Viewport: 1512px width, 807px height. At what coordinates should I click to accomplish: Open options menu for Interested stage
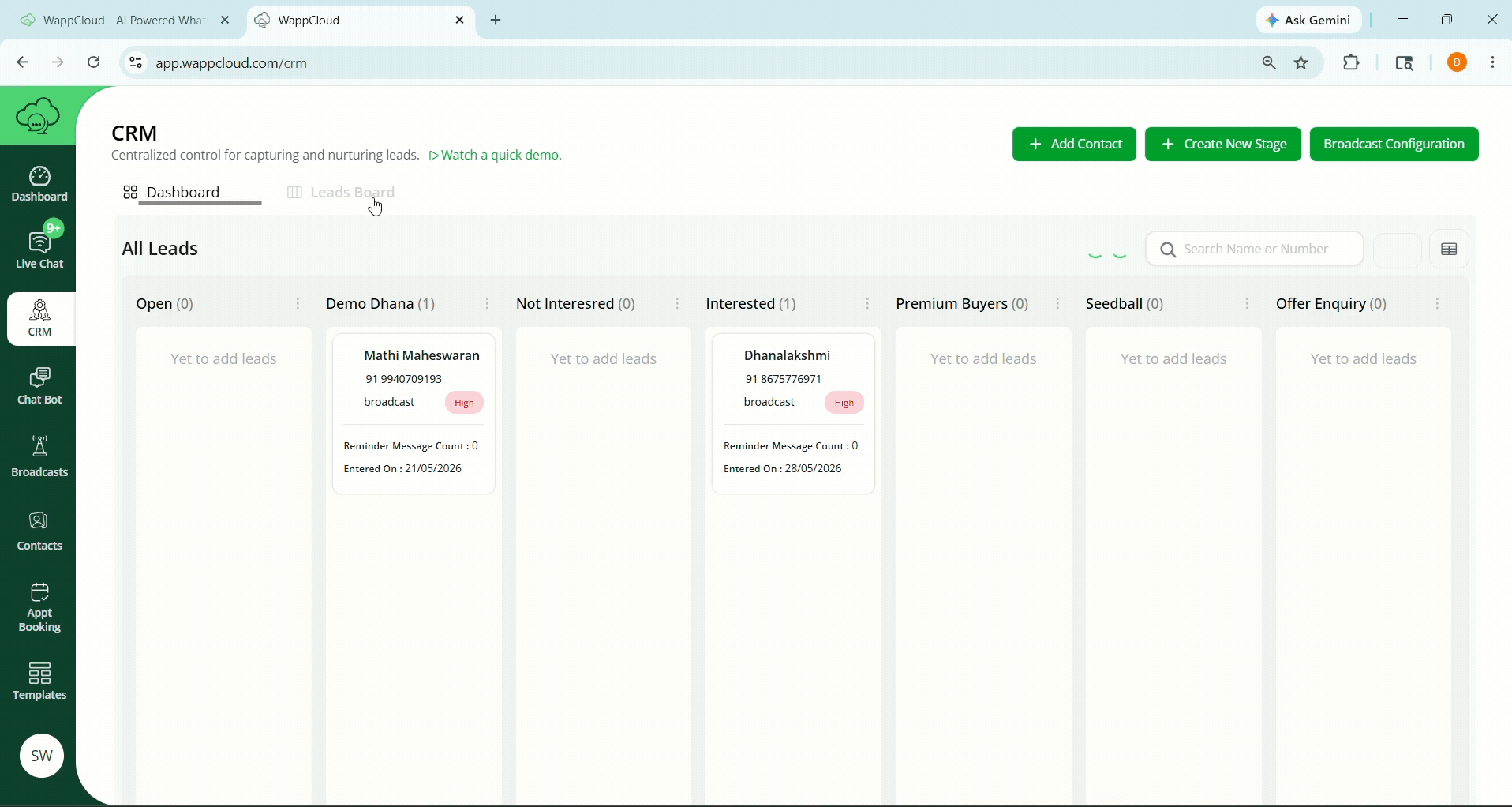click(869, 304)
